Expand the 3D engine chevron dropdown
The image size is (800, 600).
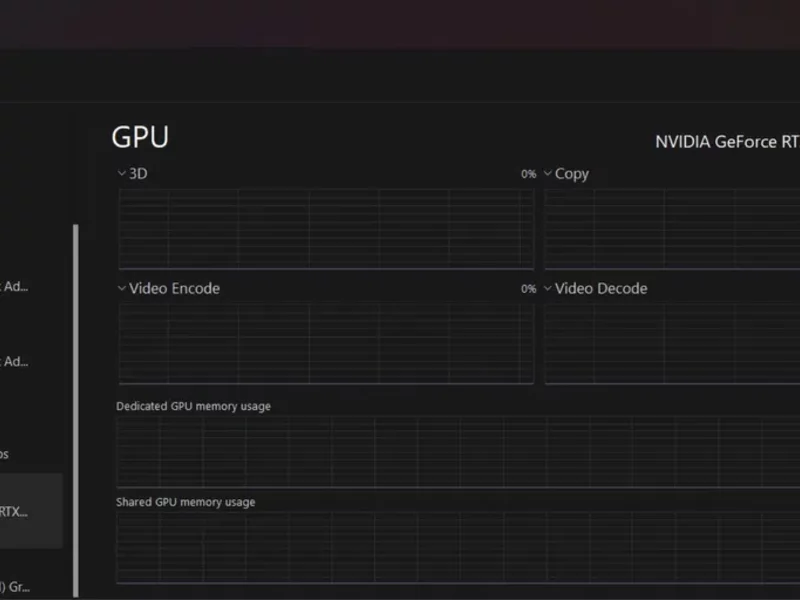(x=122, y=174)
